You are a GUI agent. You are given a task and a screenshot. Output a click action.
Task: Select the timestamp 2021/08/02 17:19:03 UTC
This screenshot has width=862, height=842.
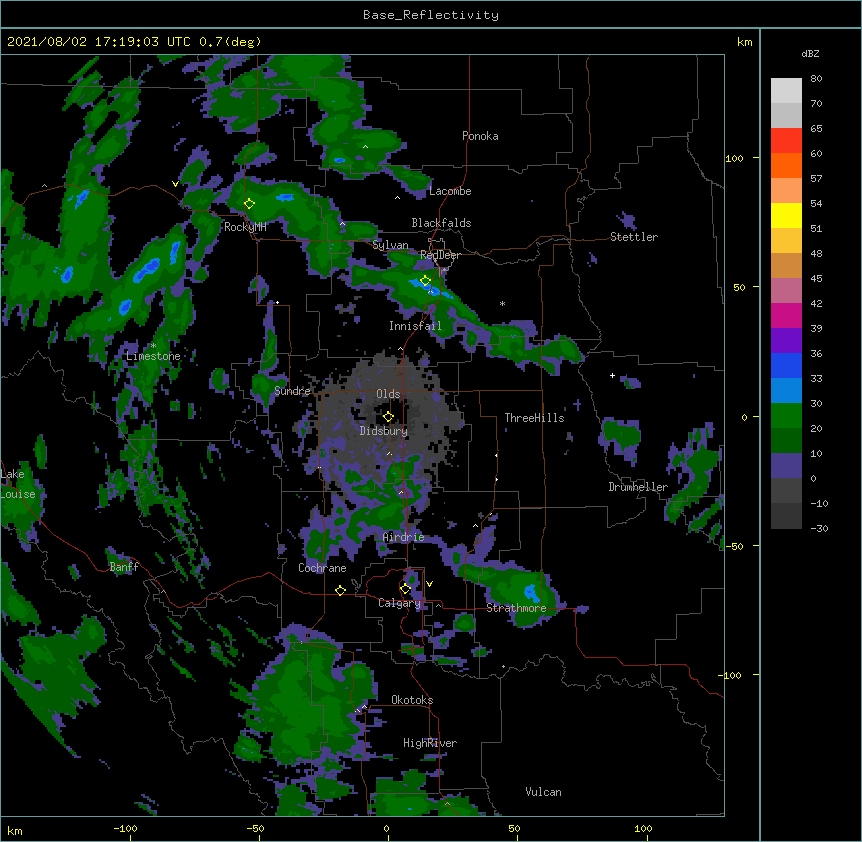[99, 42]
